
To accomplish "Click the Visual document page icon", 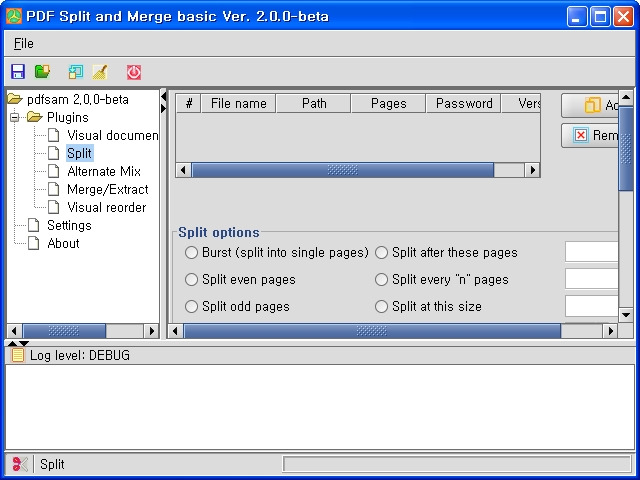I will [x=53, y=135].
